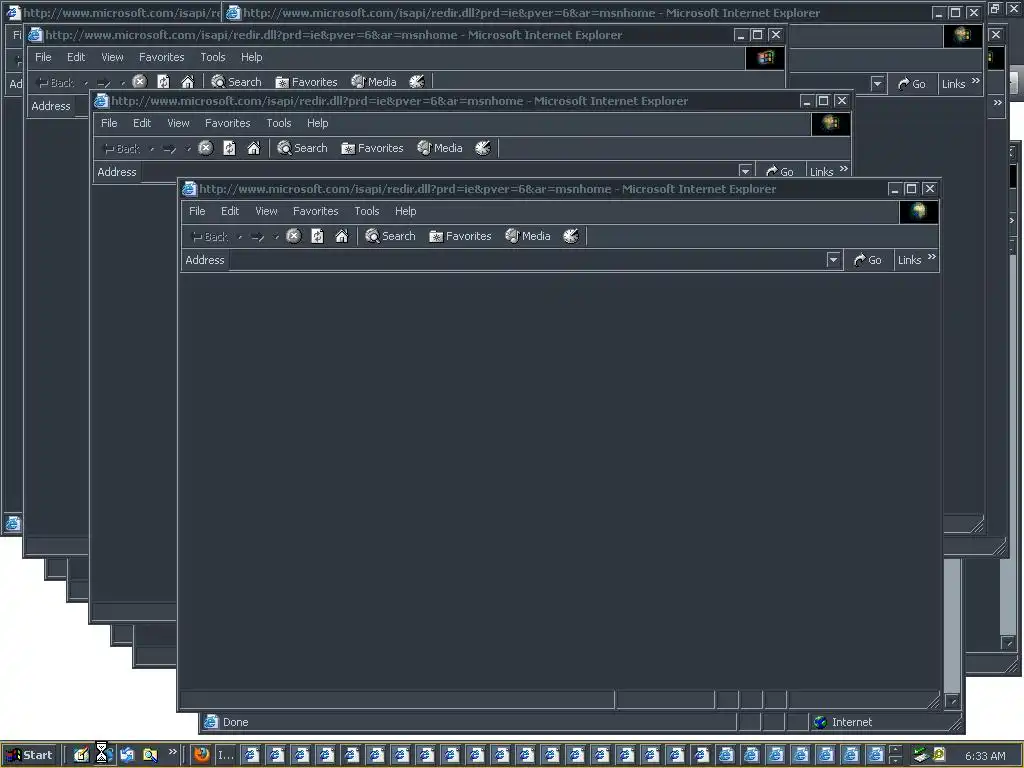
Task: Click Media in the third IE window back
Action: pos(374,82)
